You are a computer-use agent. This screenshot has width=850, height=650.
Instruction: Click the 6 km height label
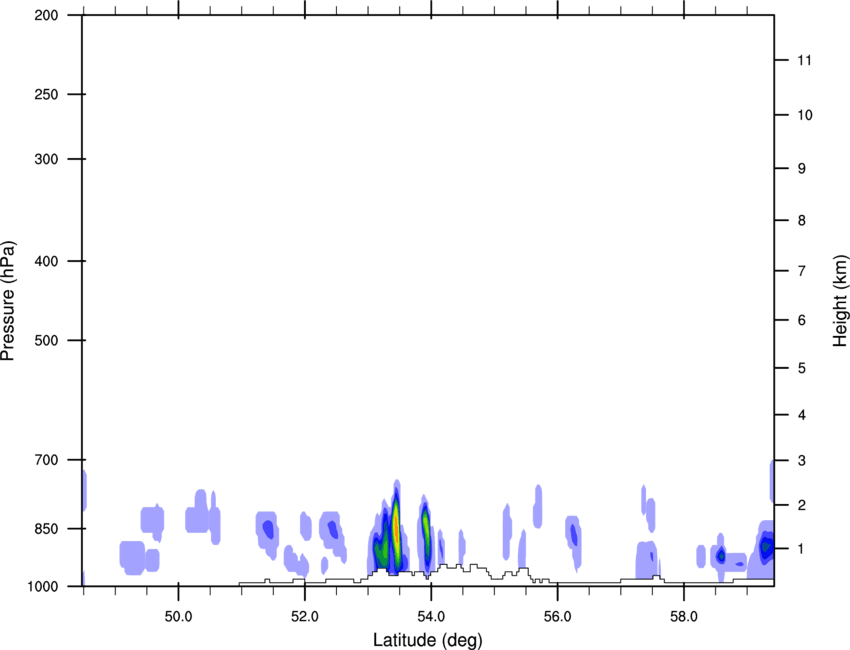point(802,320)
